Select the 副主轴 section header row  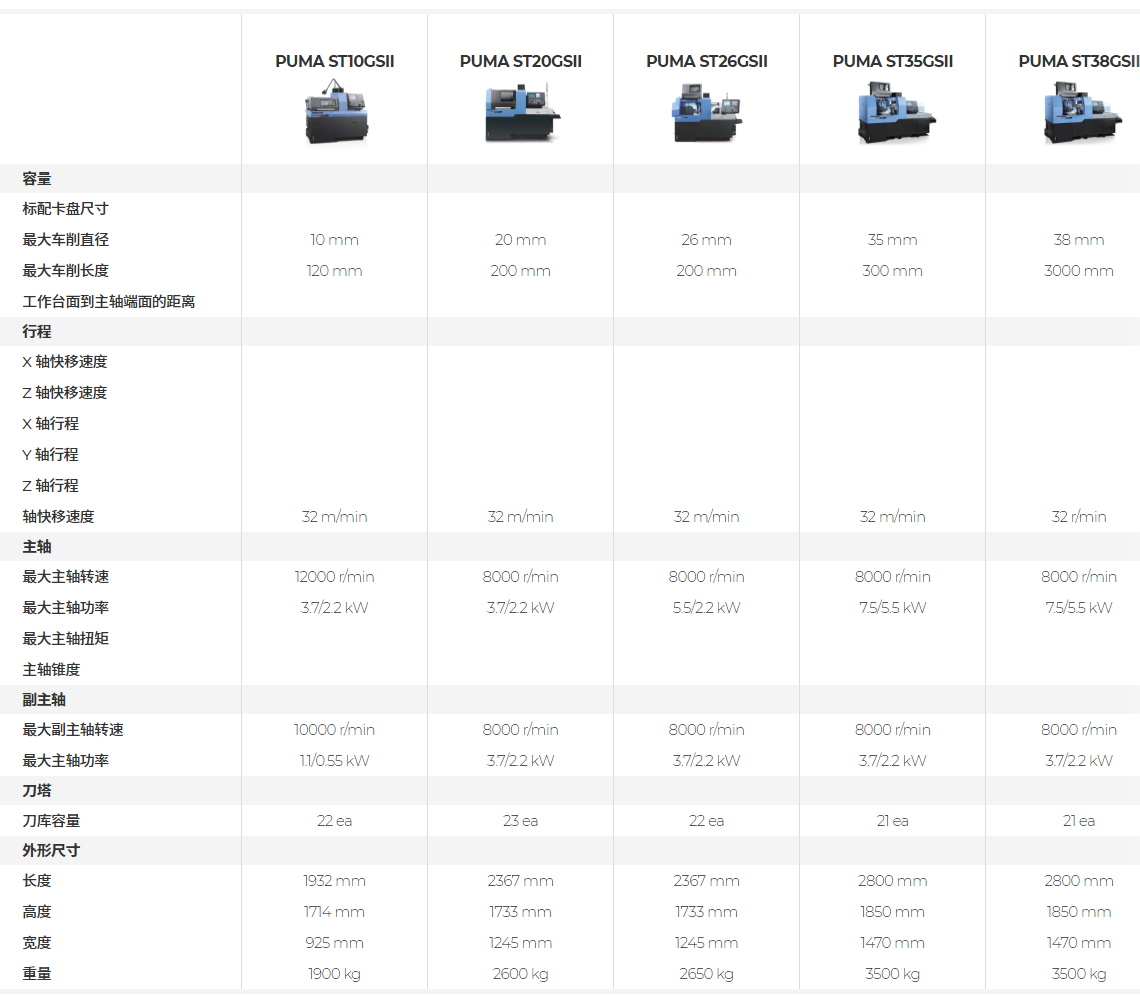570,699
